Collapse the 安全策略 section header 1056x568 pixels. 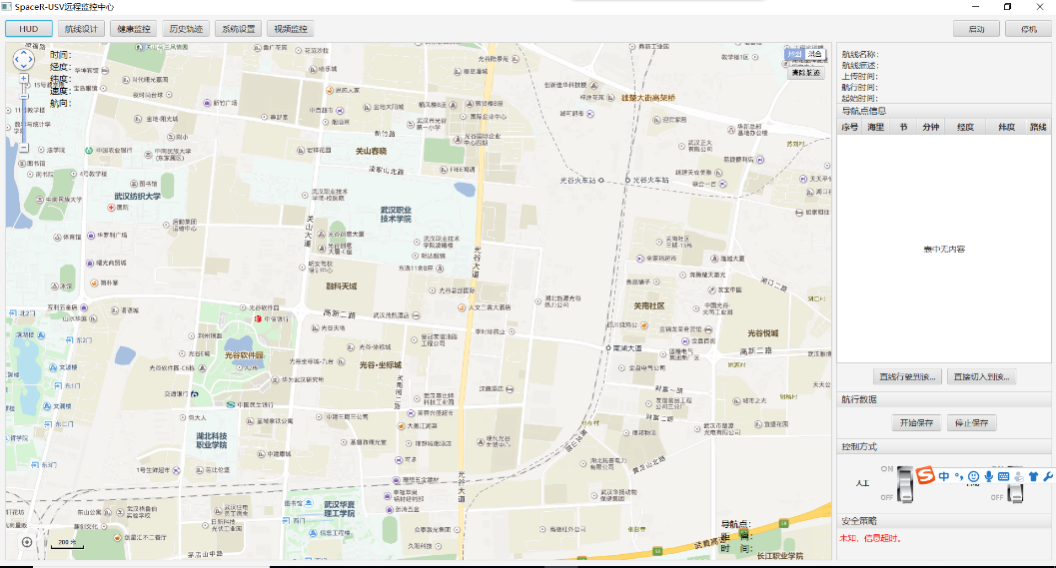pyautogui.click(x=946, y=521)
